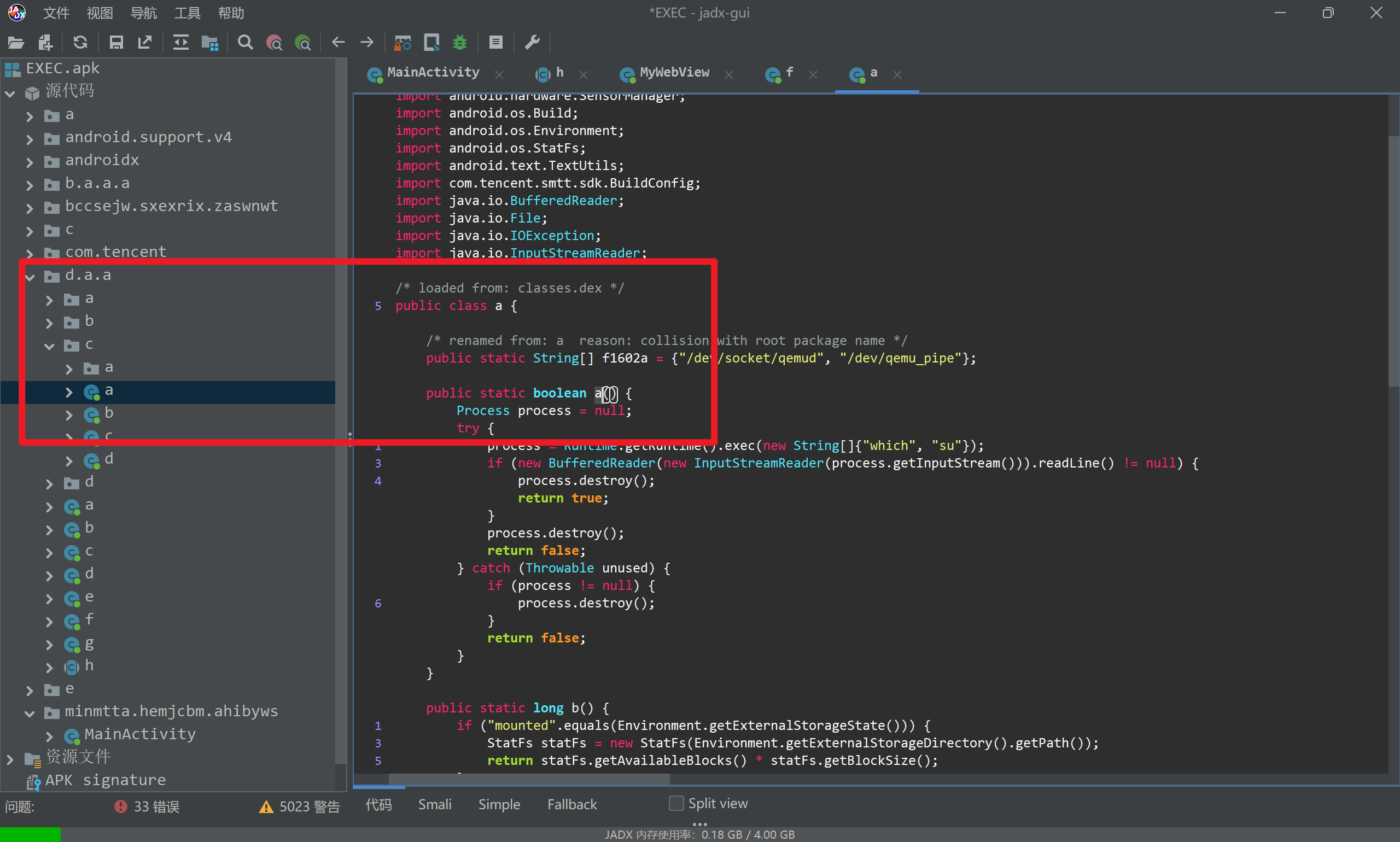Expand the MainActivity class node
1400x842 pixels.
49,736
